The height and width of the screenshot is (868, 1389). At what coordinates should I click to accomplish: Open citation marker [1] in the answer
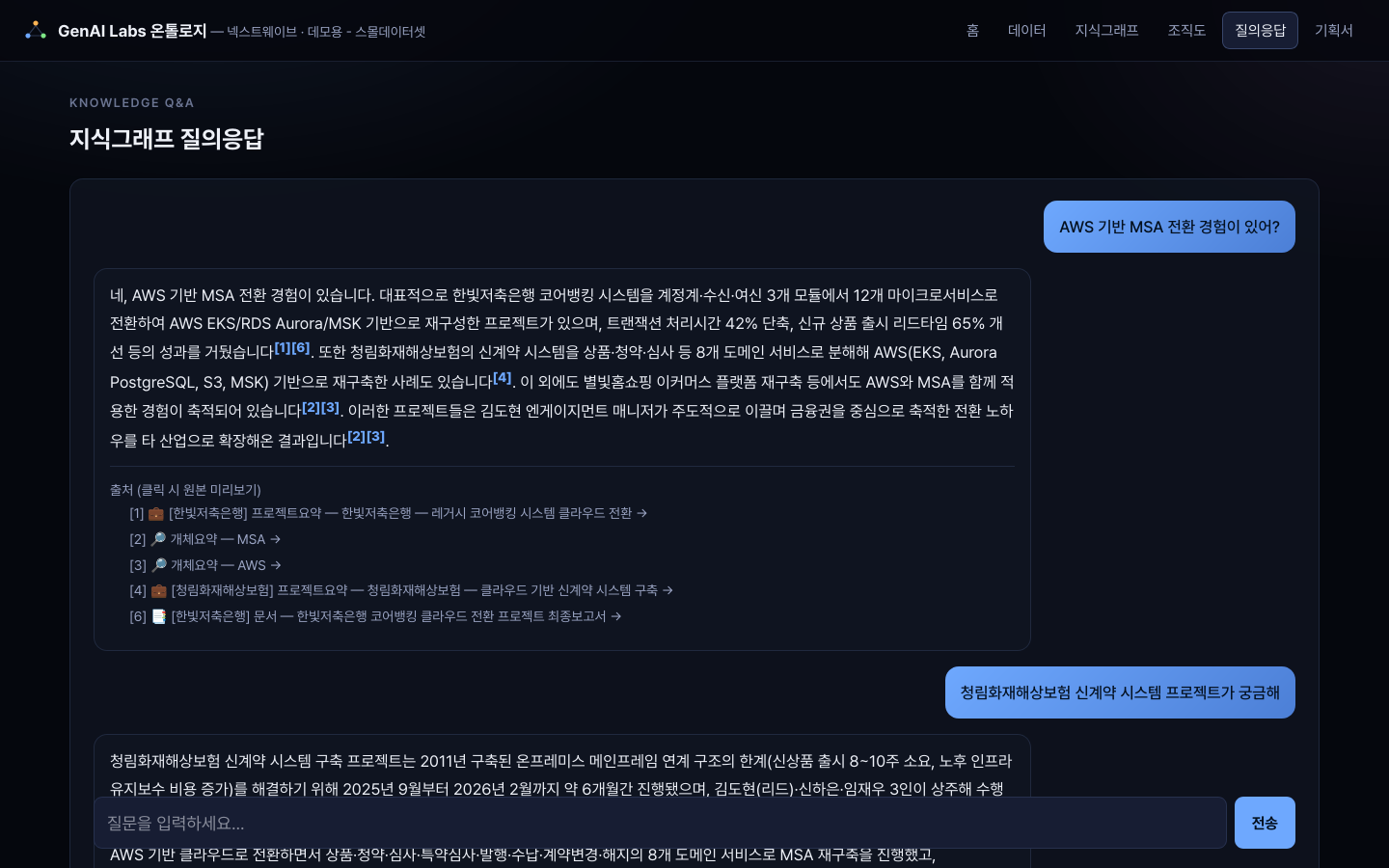pyautogui.click(x=283, y=348)
